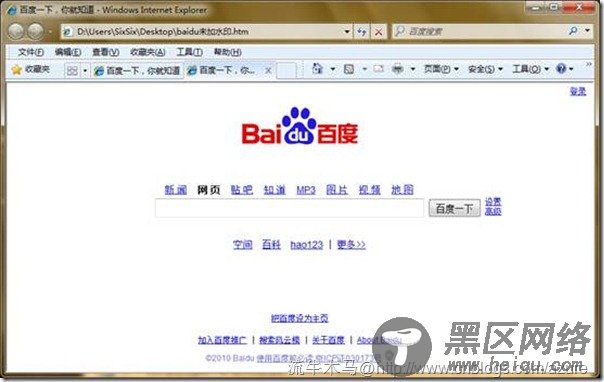Click the search magnifier icon in search box
The width and height of the screenshot is (604, 382).
[x=573, y=31]
